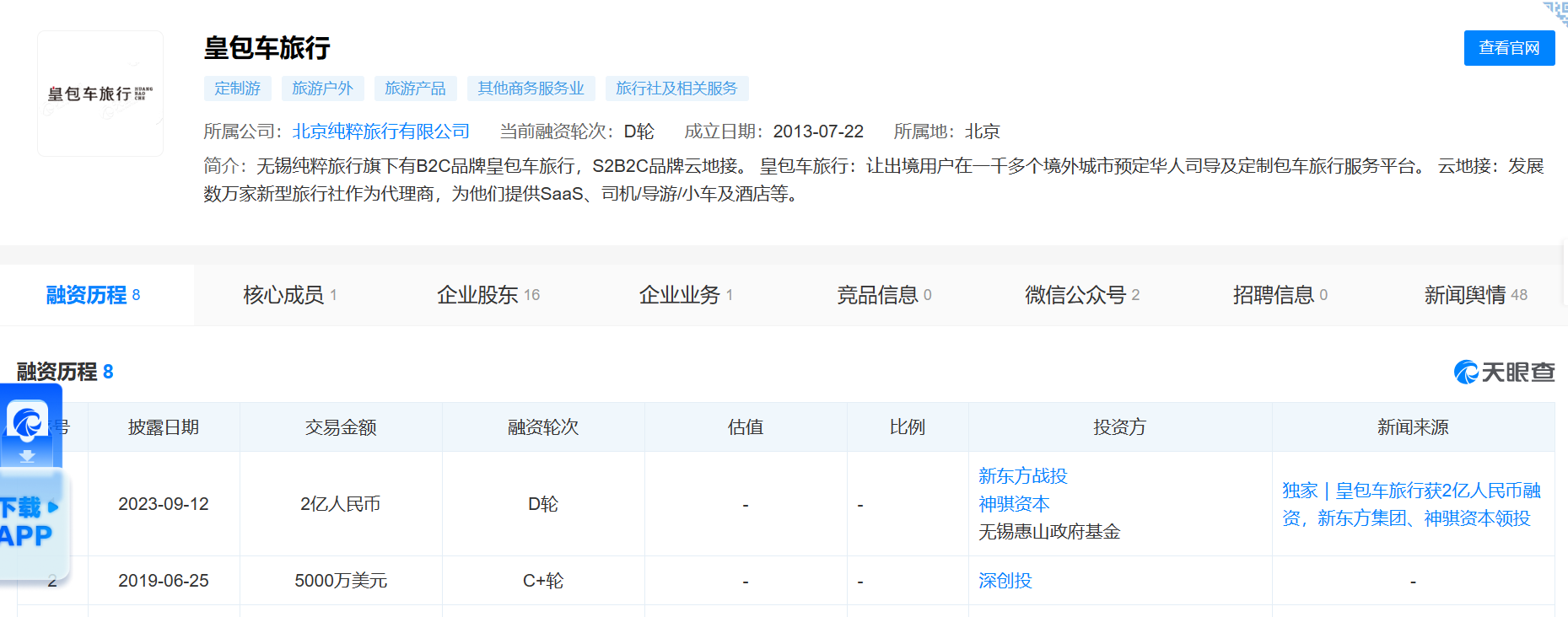Viewport: 1568px width, 617px height.
Task: Select the 定制游 tag
Action: [x=237, y=89]
